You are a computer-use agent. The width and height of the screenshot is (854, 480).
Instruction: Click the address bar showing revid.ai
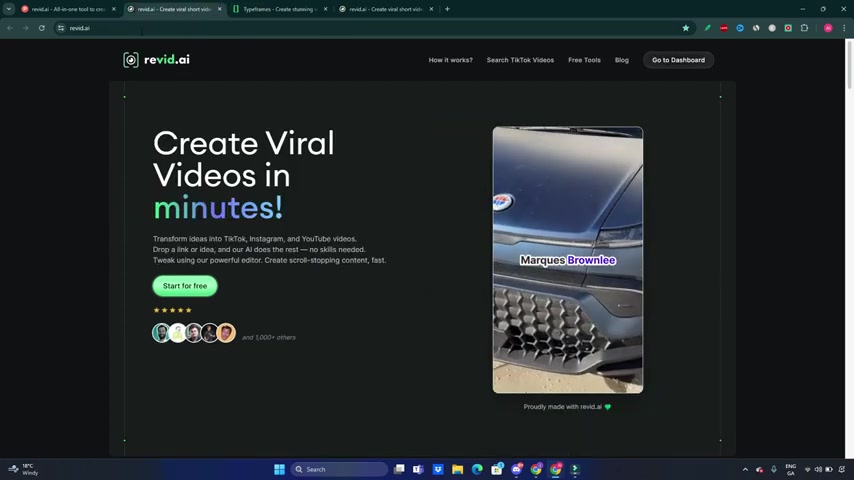[374, 28]
